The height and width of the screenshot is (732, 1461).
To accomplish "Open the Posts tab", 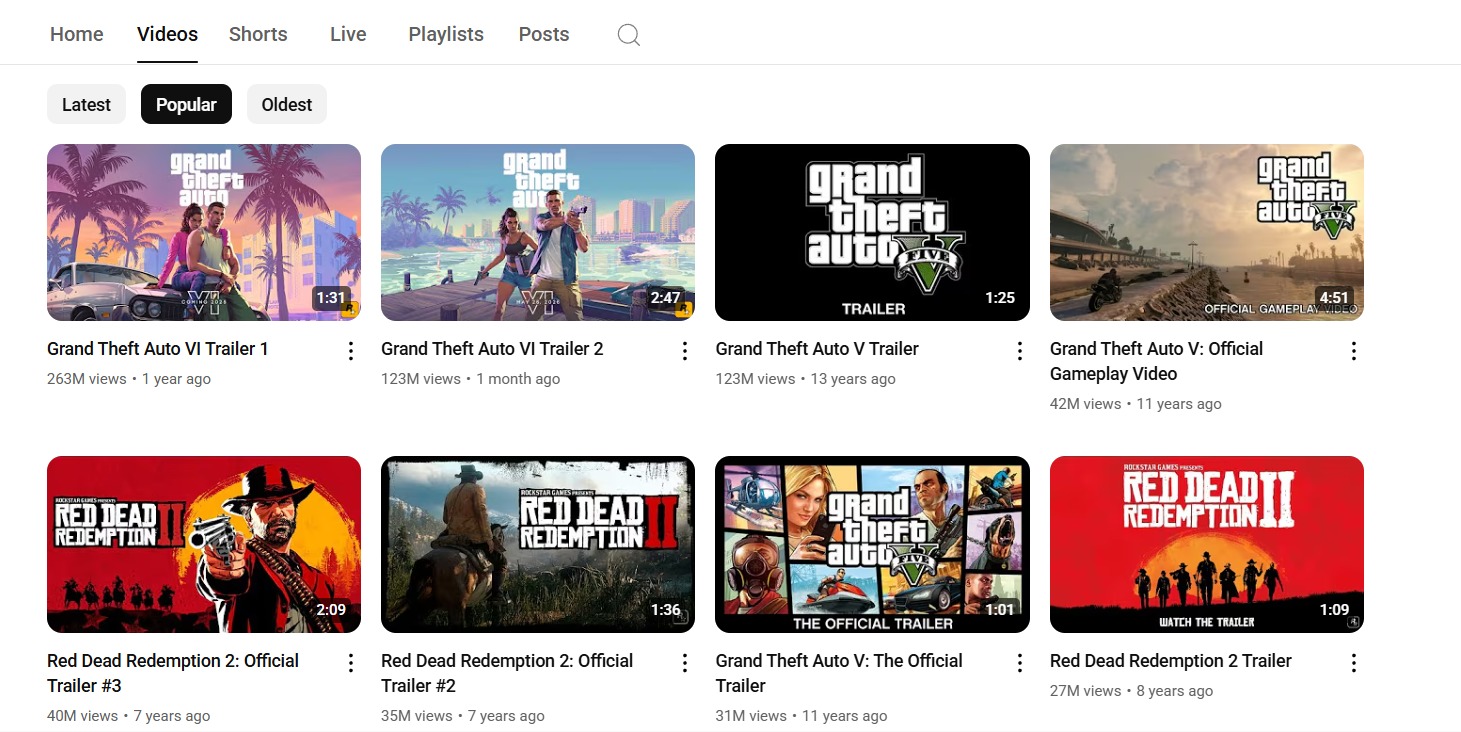I will 544,34.
